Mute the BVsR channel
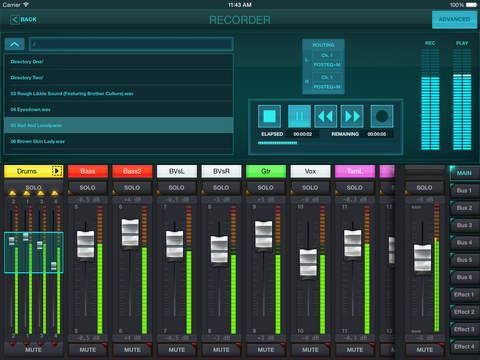This screenshot has height=360, width=480. (x=221, y=350)
